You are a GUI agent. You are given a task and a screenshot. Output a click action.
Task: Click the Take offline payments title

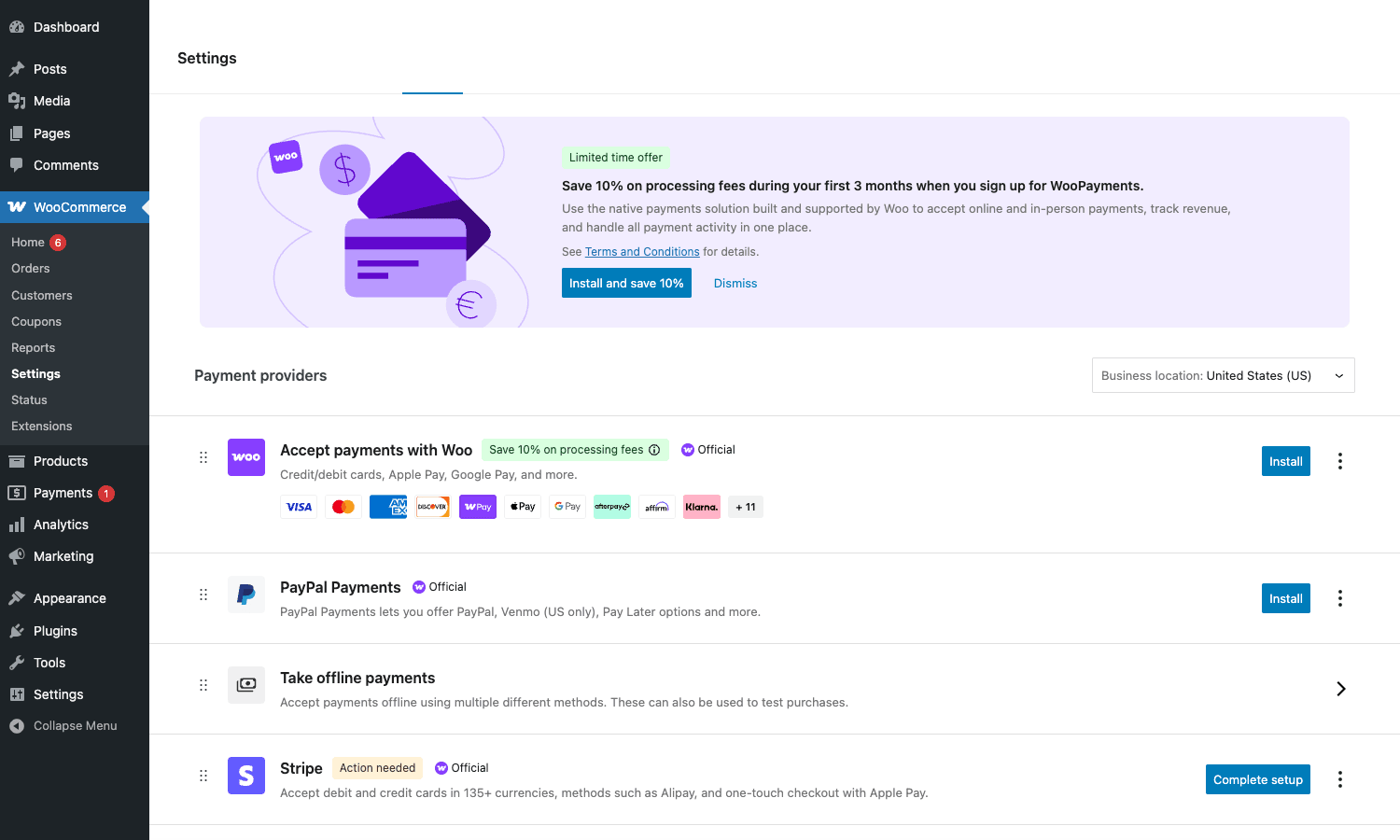coord(357,678)
